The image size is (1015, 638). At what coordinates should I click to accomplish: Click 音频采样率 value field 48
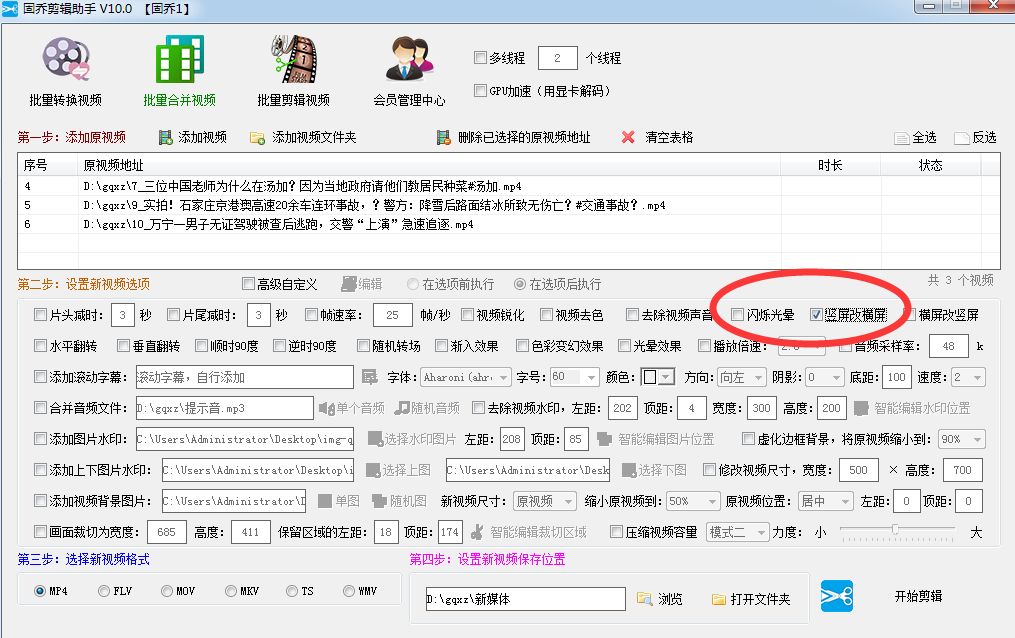point(948,346)
